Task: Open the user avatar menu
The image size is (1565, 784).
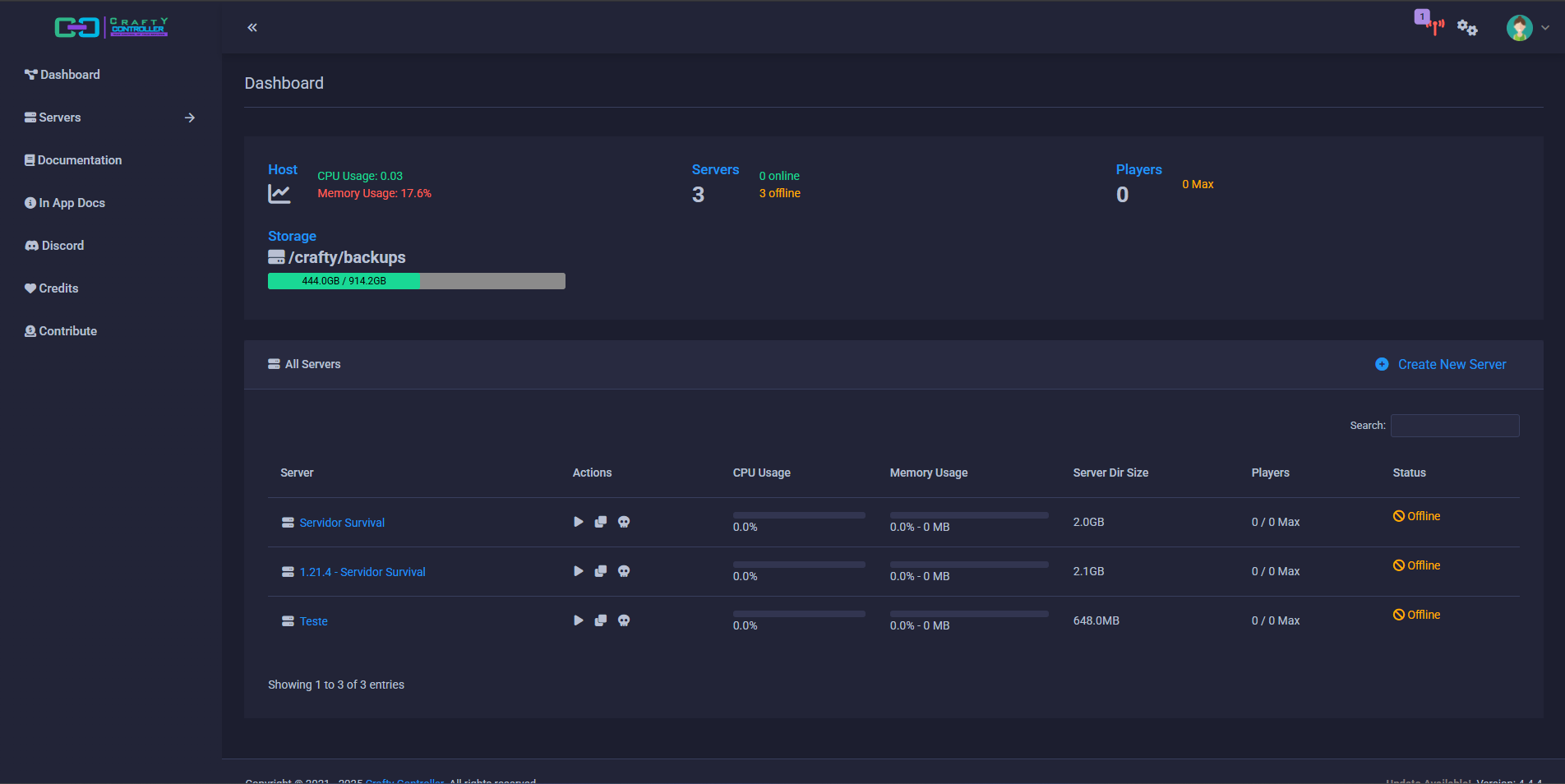Action: click(x=1520, y=27)
